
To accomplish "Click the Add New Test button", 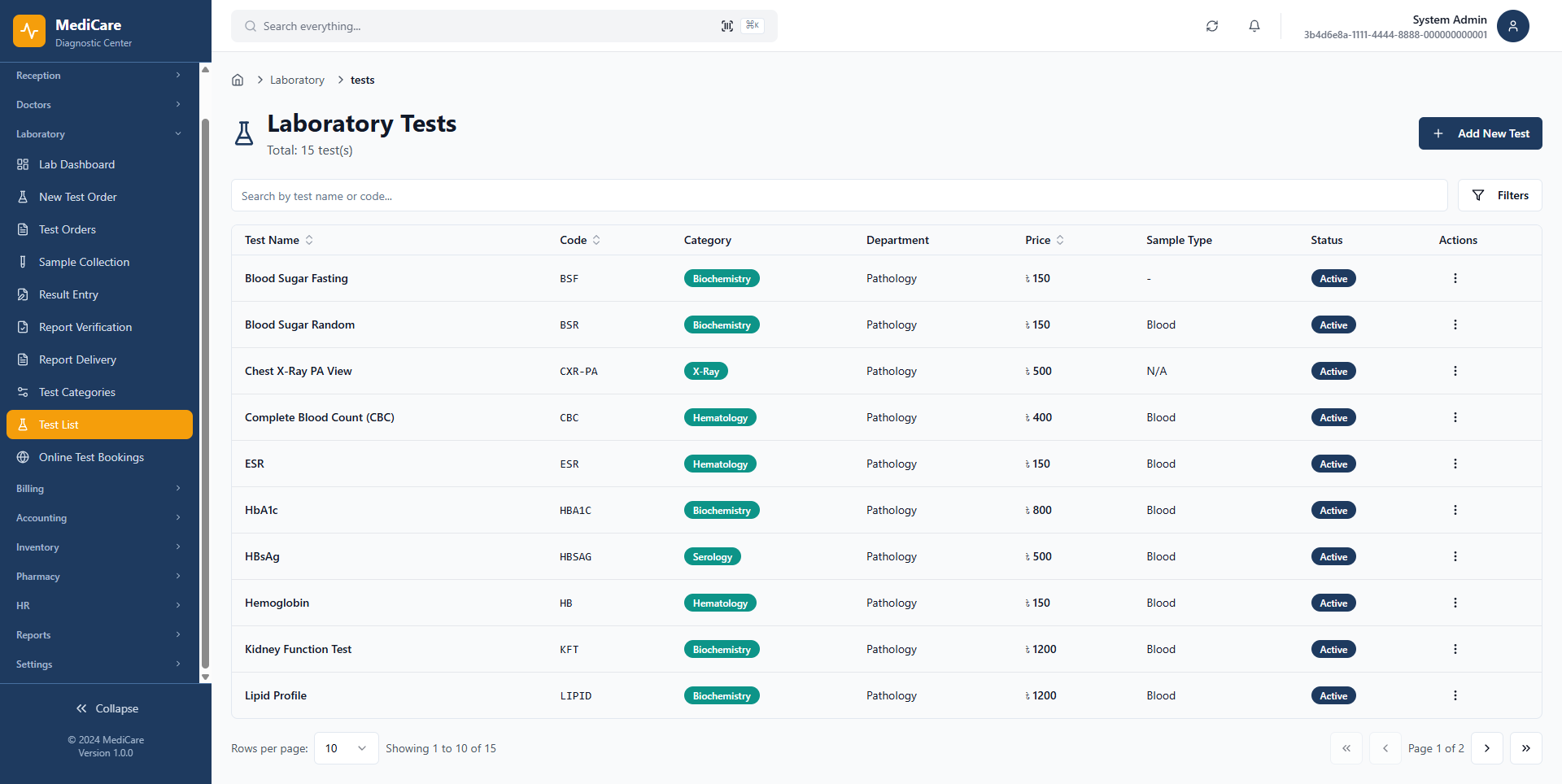I will coord(1480,133).
